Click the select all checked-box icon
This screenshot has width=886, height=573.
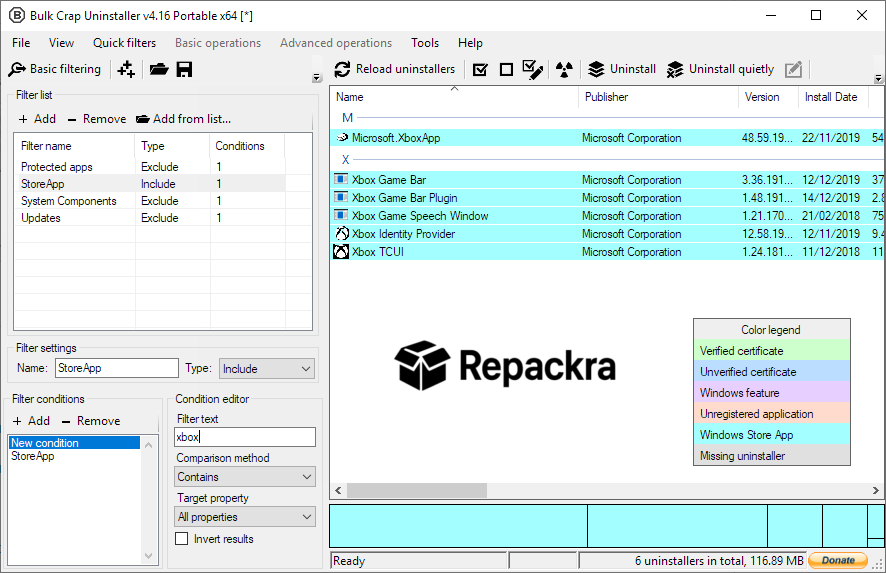[480, 70]
